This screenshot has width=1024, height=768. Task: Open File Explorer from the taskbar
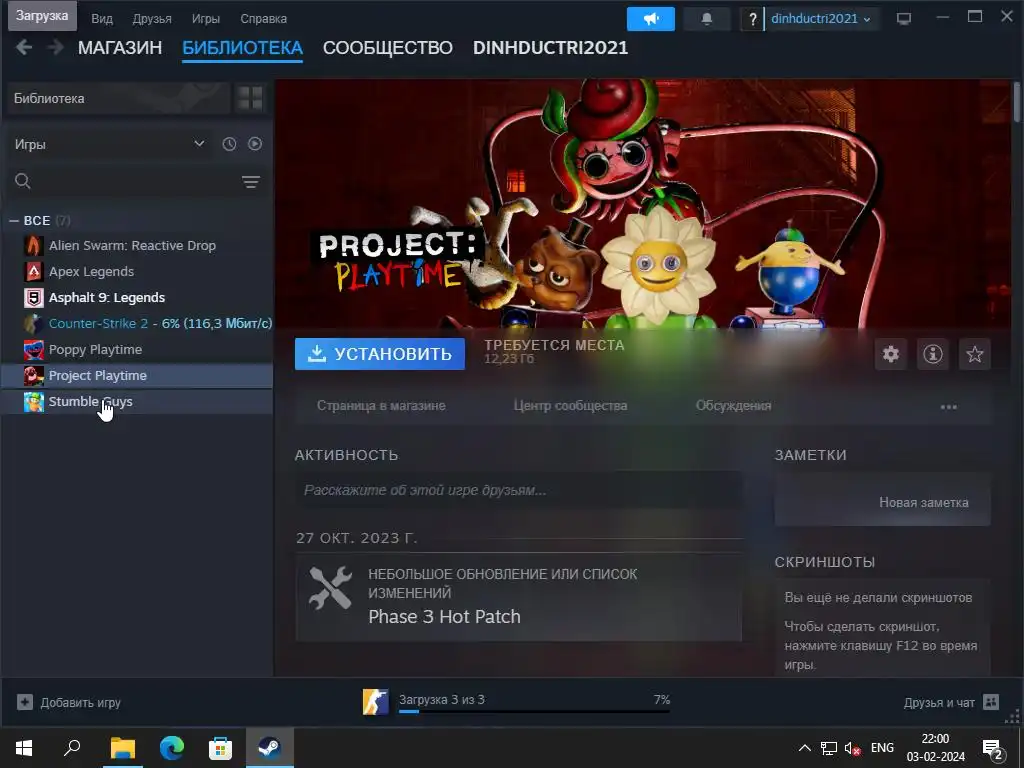(x=122, y=747)
